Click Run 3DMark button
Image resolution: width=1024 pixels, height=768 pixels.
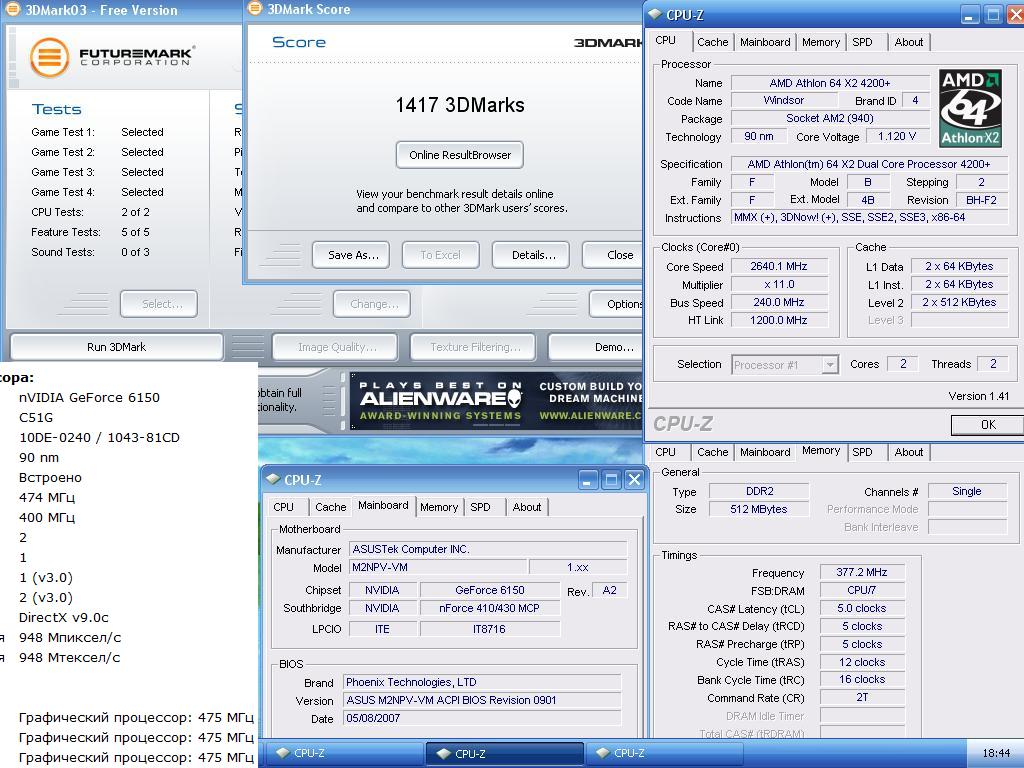click(x=116, y=347)
